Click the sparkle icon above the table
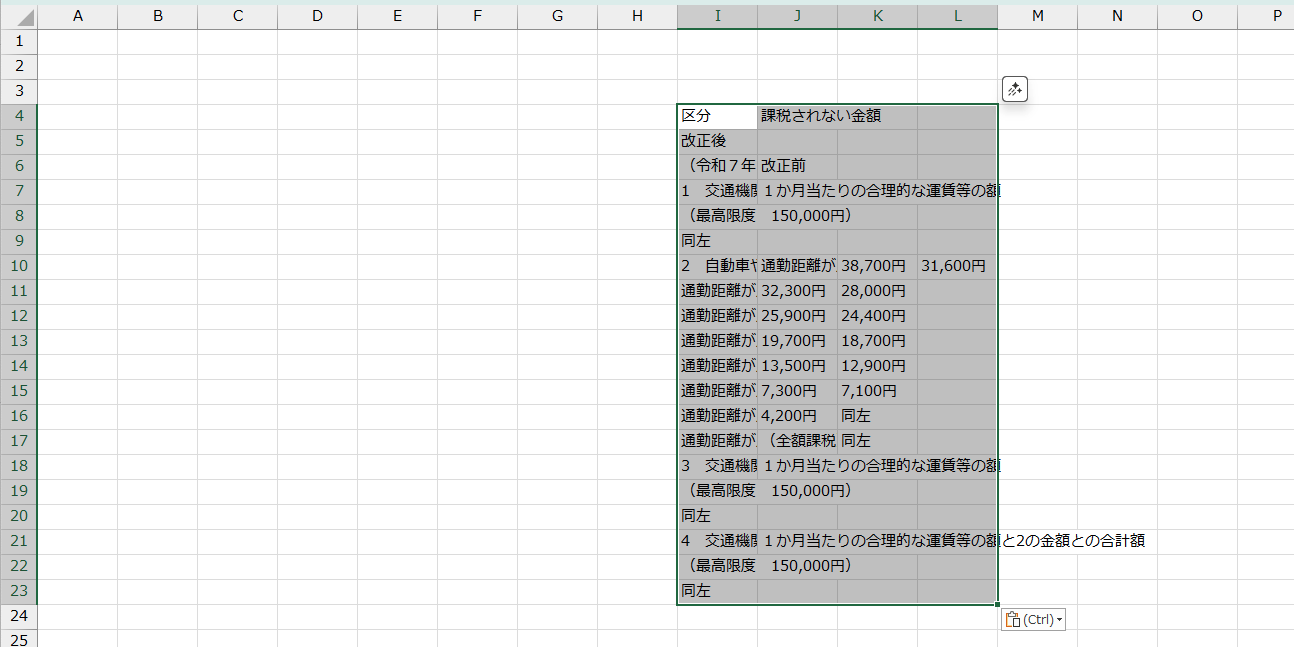This screenshot has height=647, width=1294. (1015, 90)
